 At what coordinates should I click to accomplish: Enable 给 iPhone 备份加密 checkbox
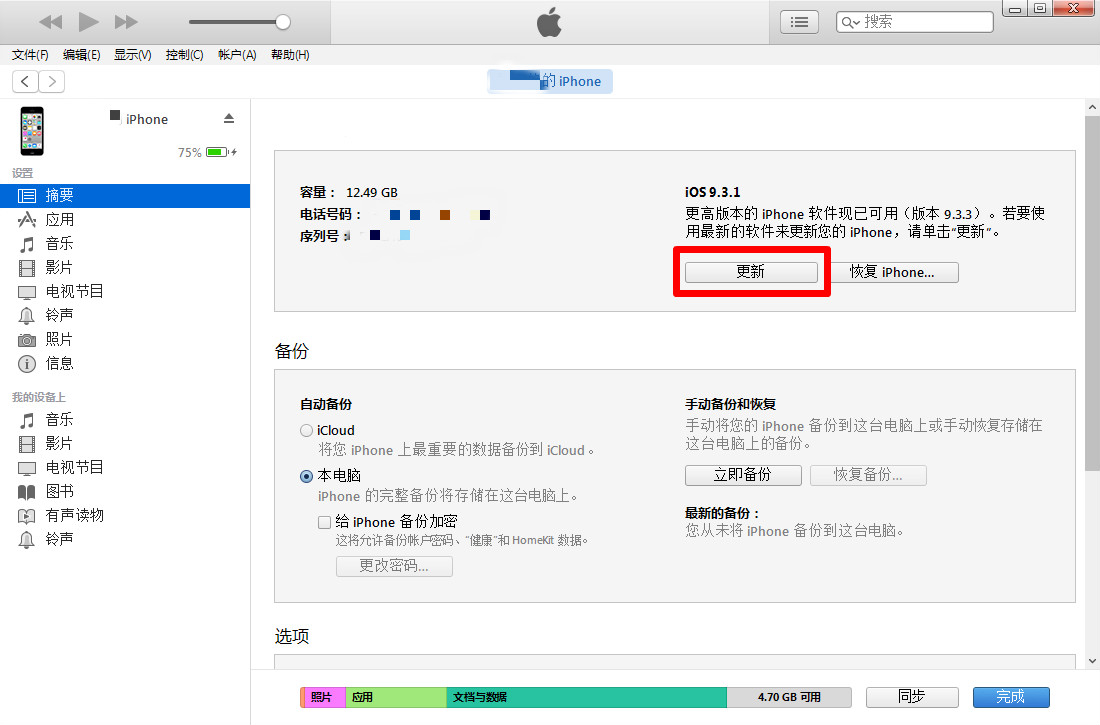pos(324,522)
